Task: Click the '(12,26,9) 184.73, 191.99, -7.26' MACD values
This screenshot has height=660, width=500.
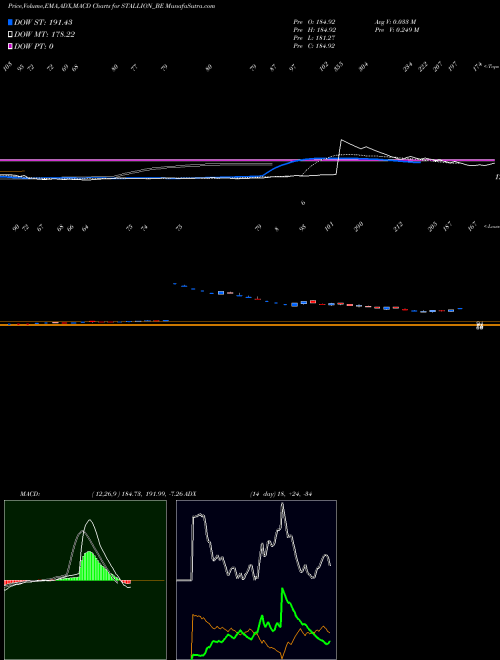Action: 140,494
